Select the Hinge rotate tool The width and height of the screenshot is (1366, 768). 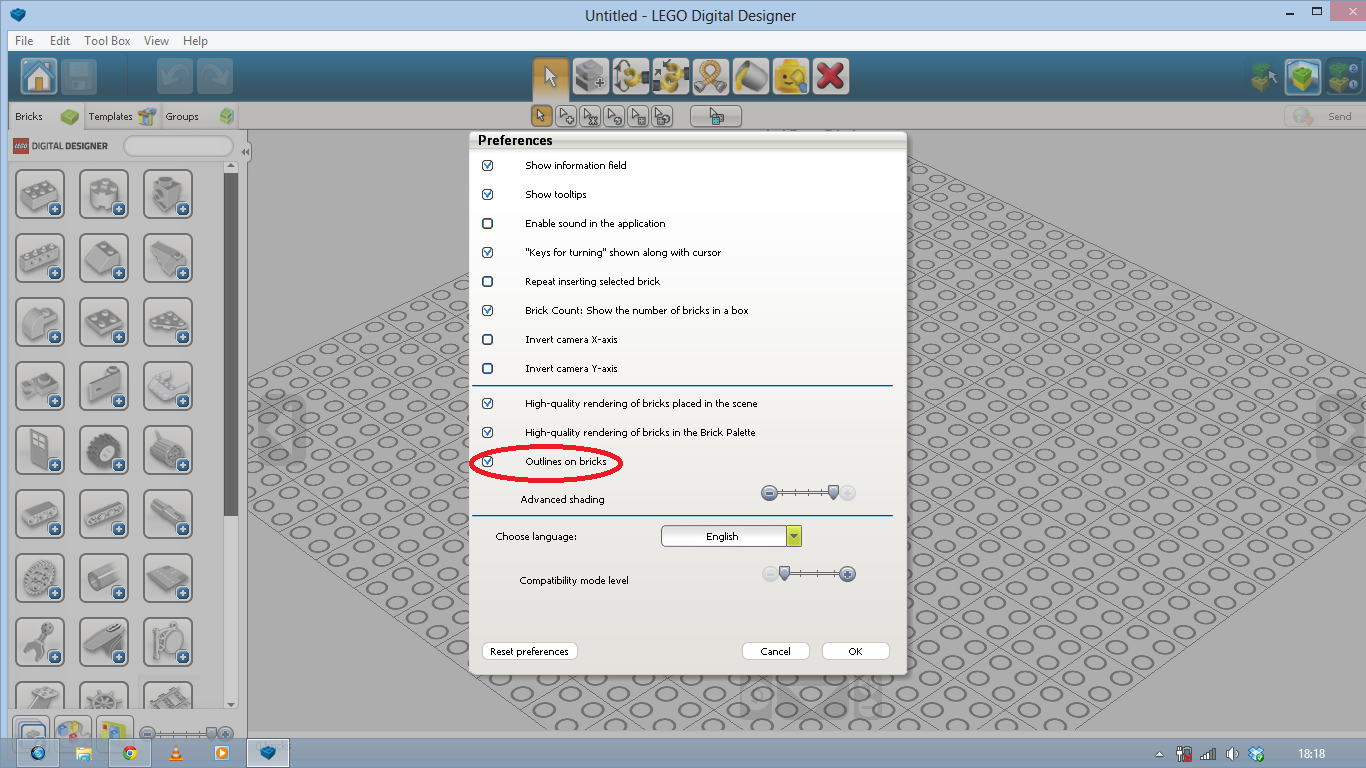[631, 76]
